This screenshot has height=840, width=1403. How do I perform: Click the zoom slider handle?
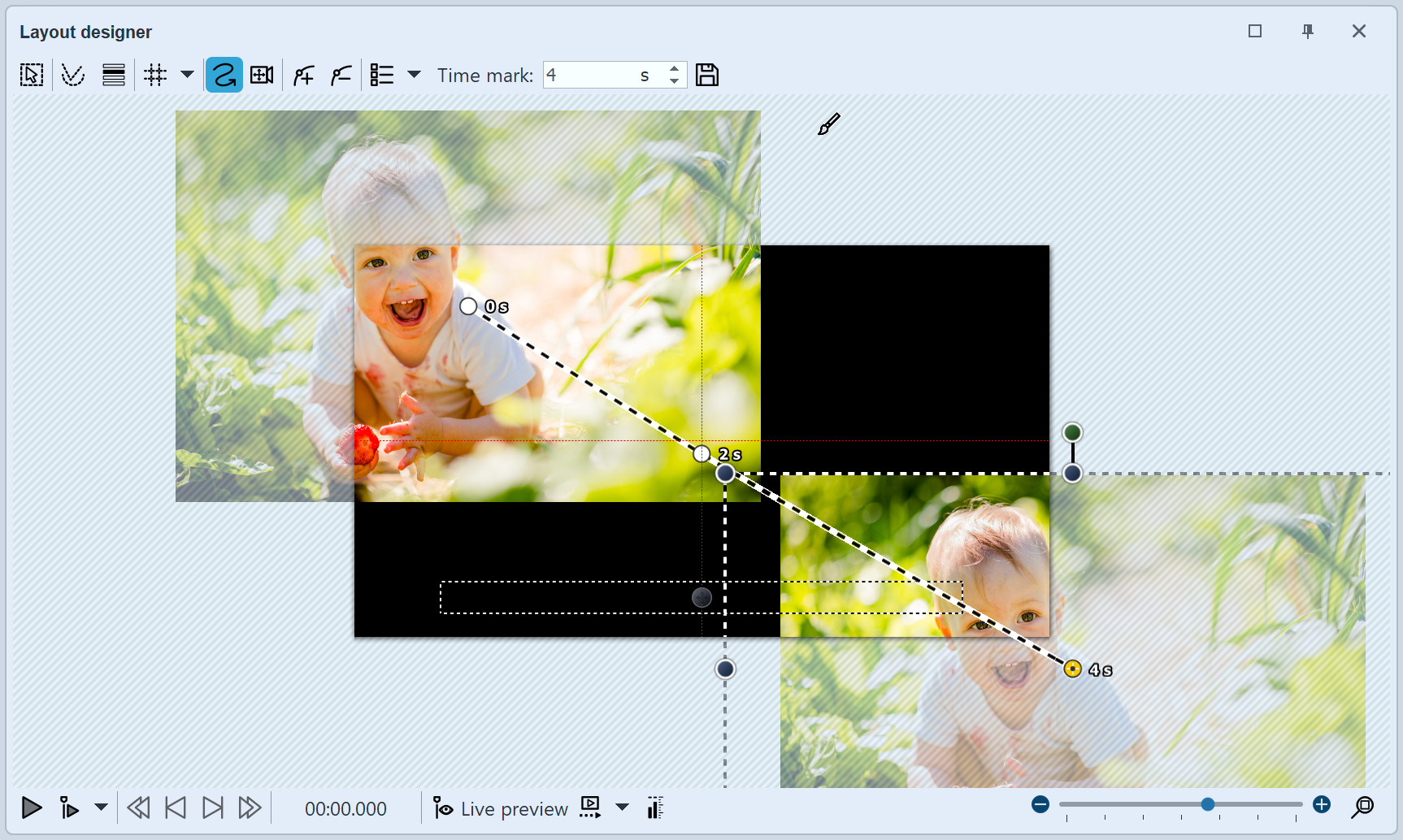1208,804
